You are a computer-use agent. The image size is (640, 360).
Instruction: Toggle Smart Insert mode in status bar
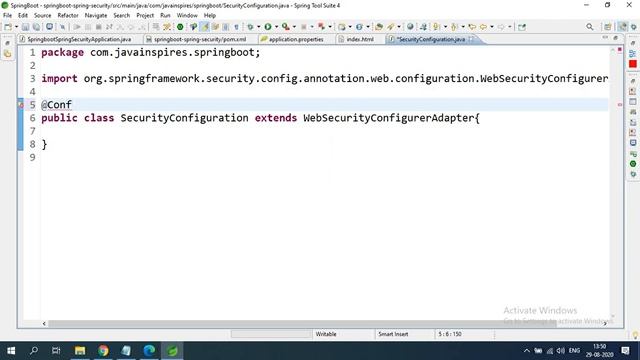(393, 334)
